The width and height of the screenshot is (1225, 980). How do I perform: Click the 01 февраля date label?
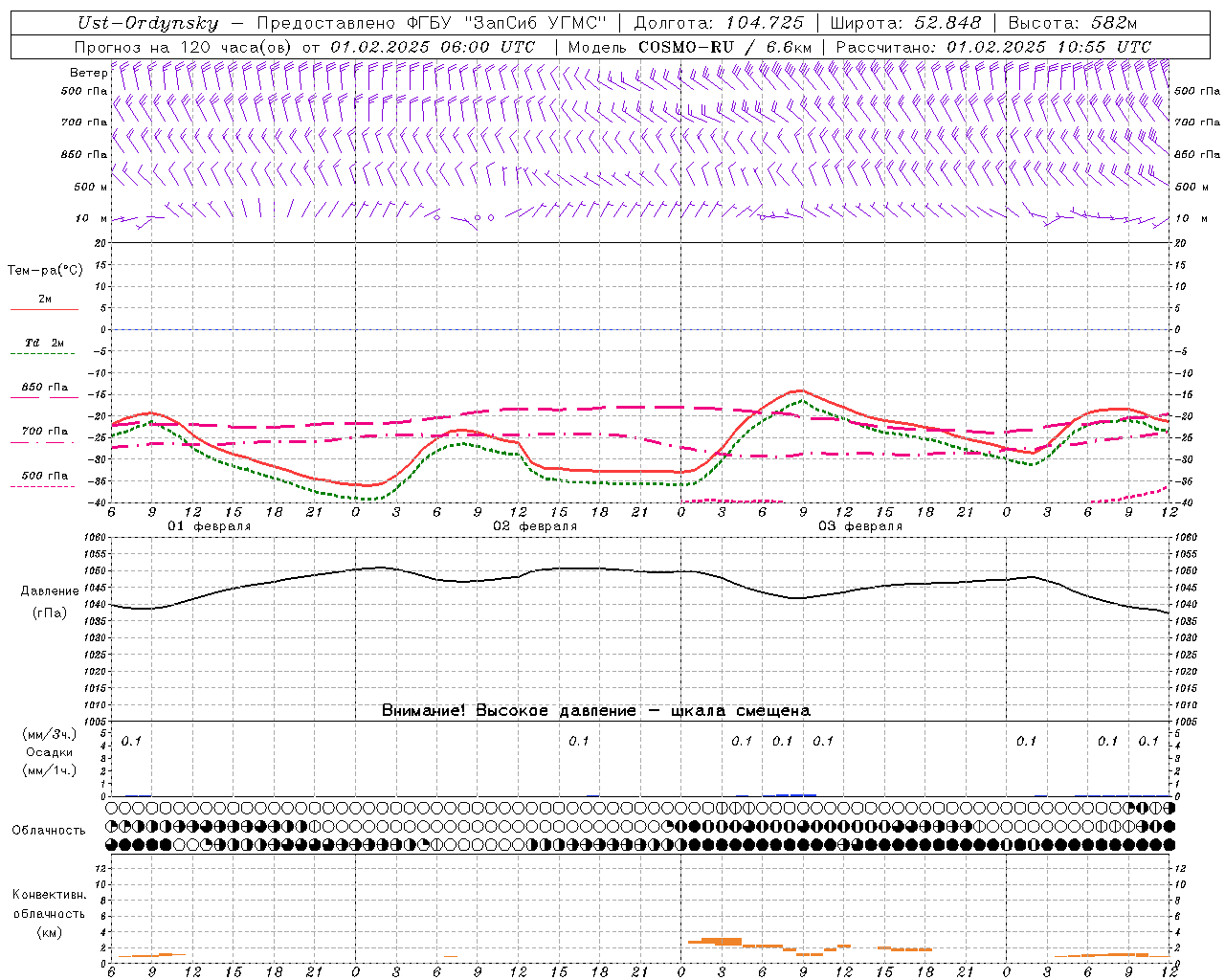tap(210, 526)
